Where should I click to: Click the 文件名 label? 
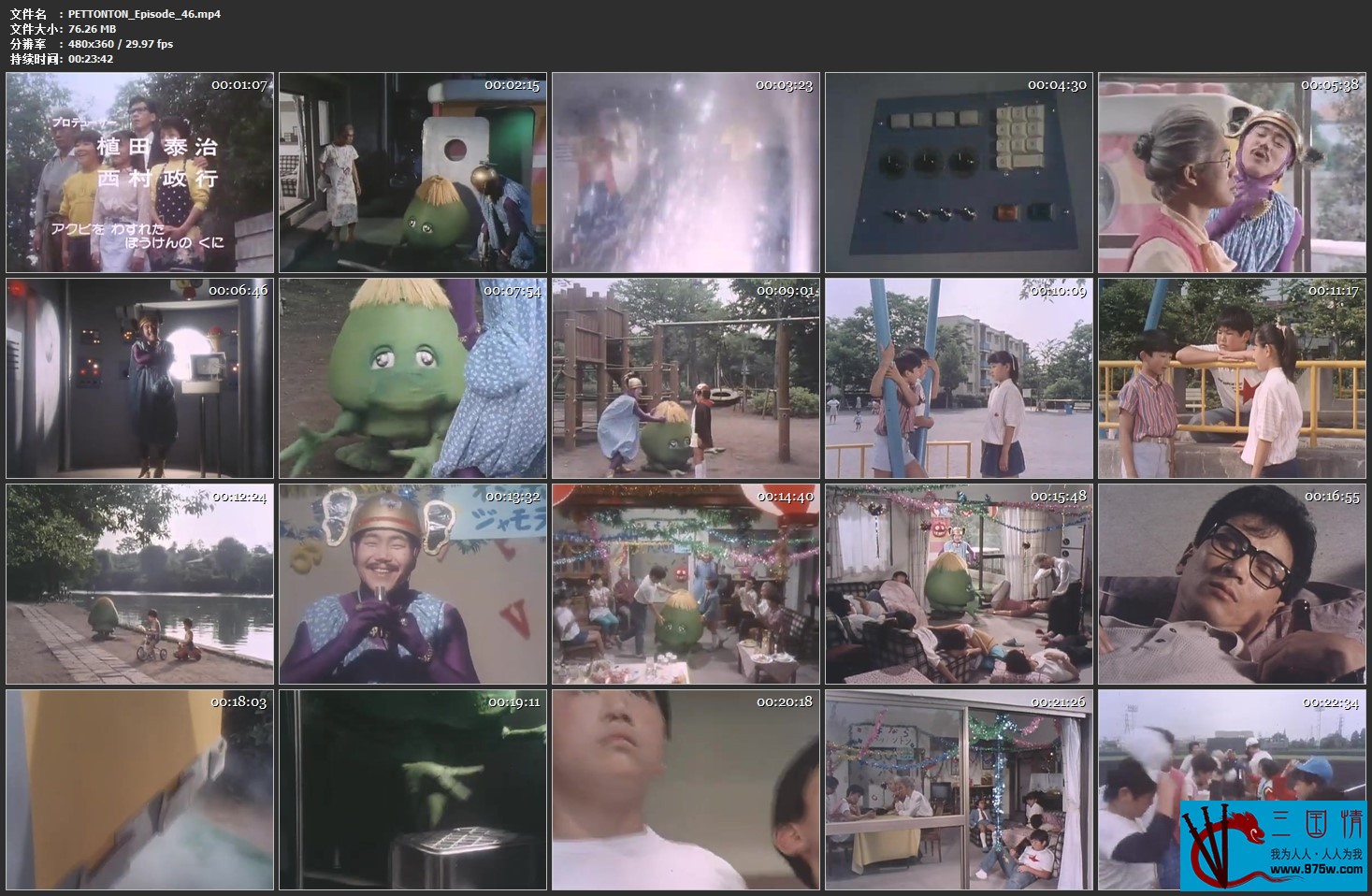[x=28, y=14]
